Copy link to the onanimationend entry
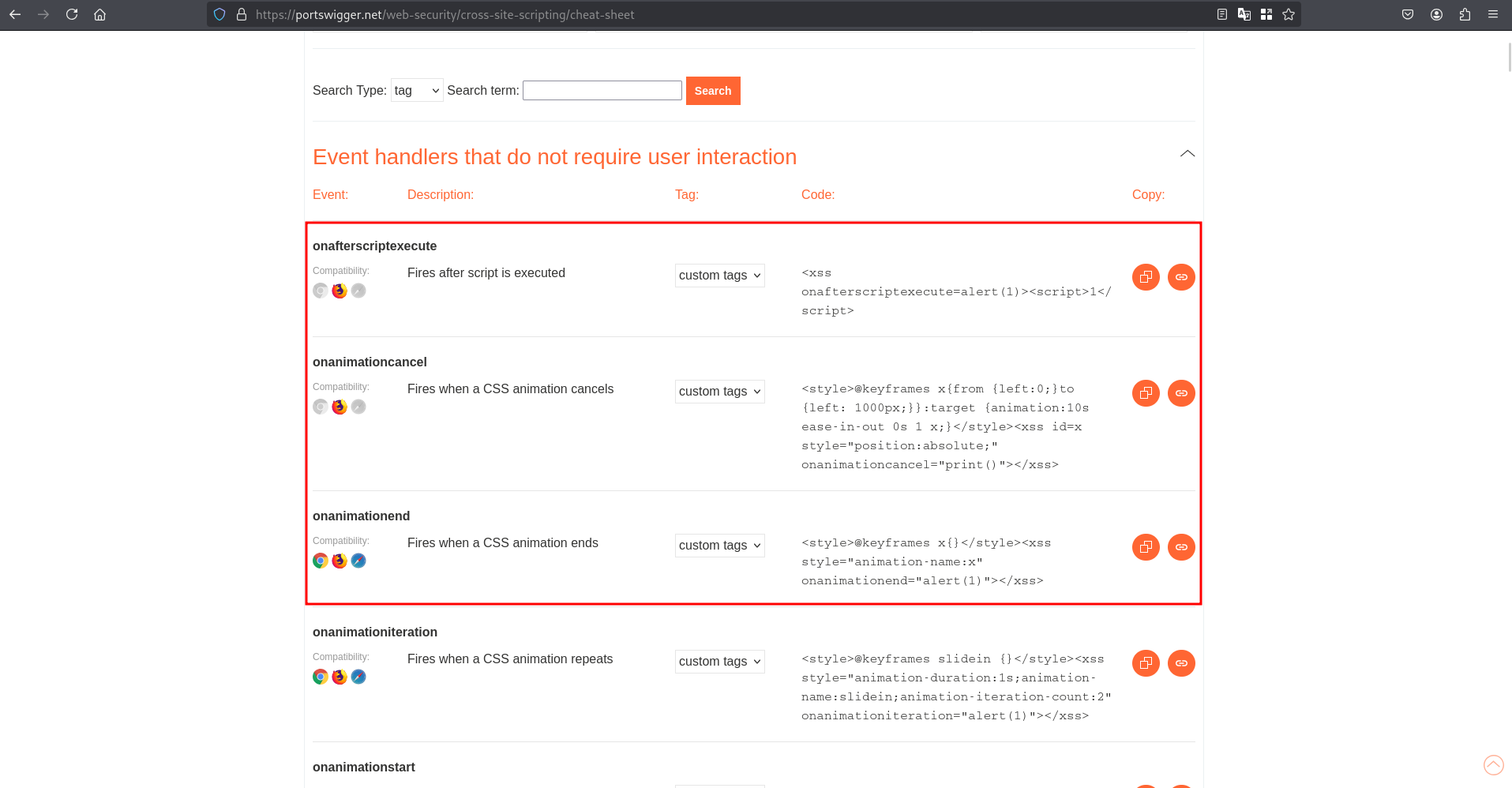Viewport: 1512px width, 788px height. [x=1181, y=547]
